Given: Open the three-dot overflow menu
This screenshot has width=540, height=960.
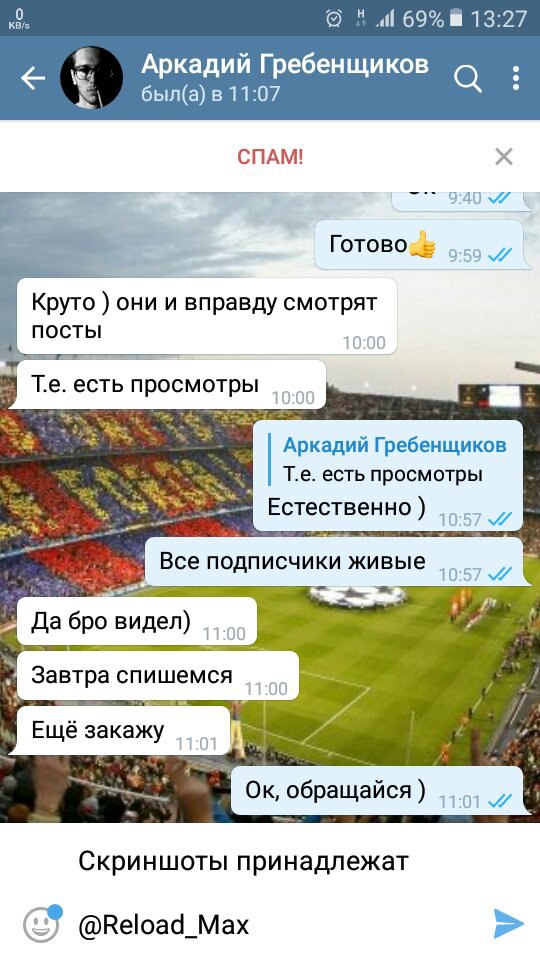Looking at the screenshot, I should 516,78.
